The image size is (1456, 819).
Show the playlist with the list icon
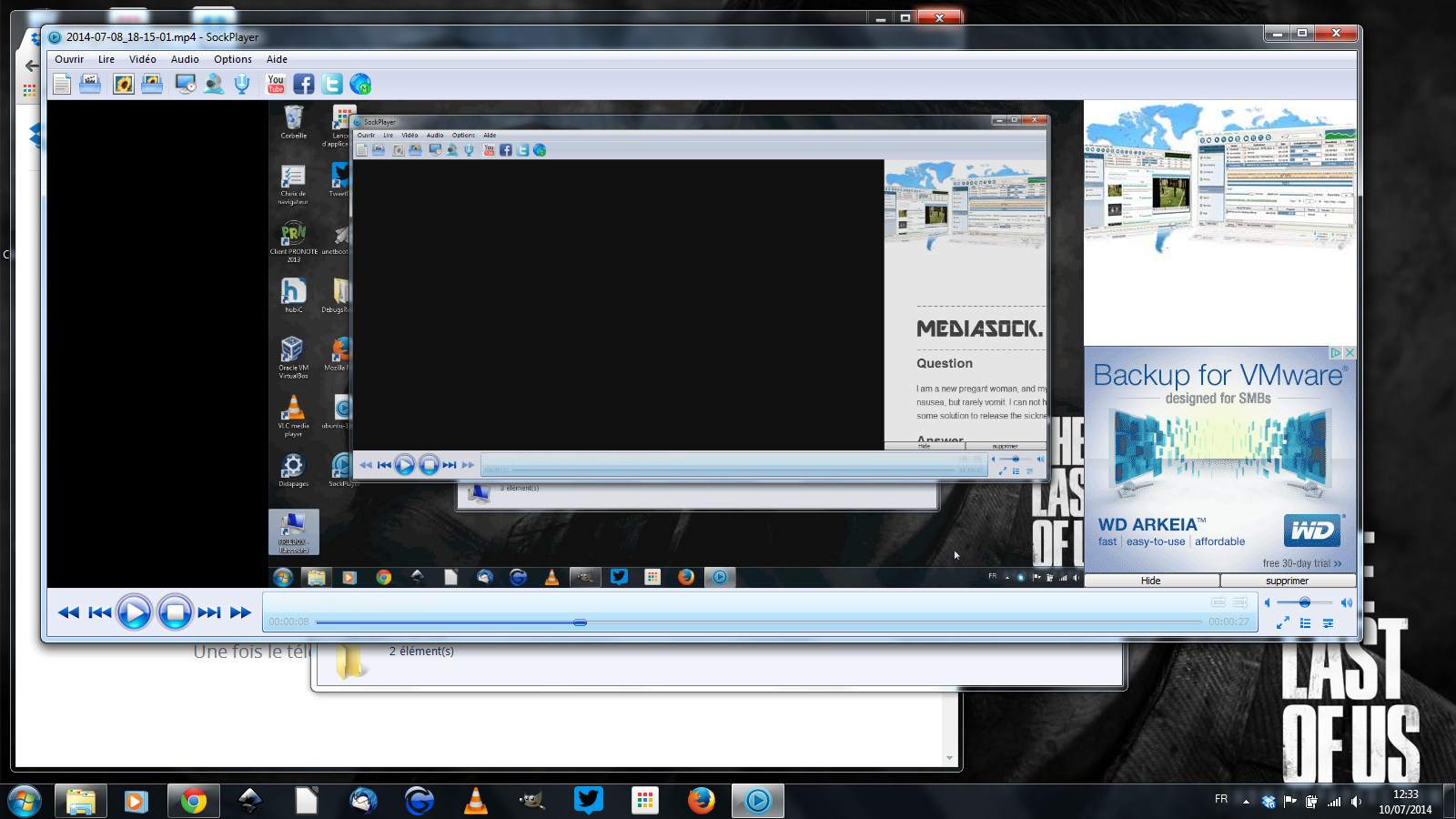(x=1306, y=623)
